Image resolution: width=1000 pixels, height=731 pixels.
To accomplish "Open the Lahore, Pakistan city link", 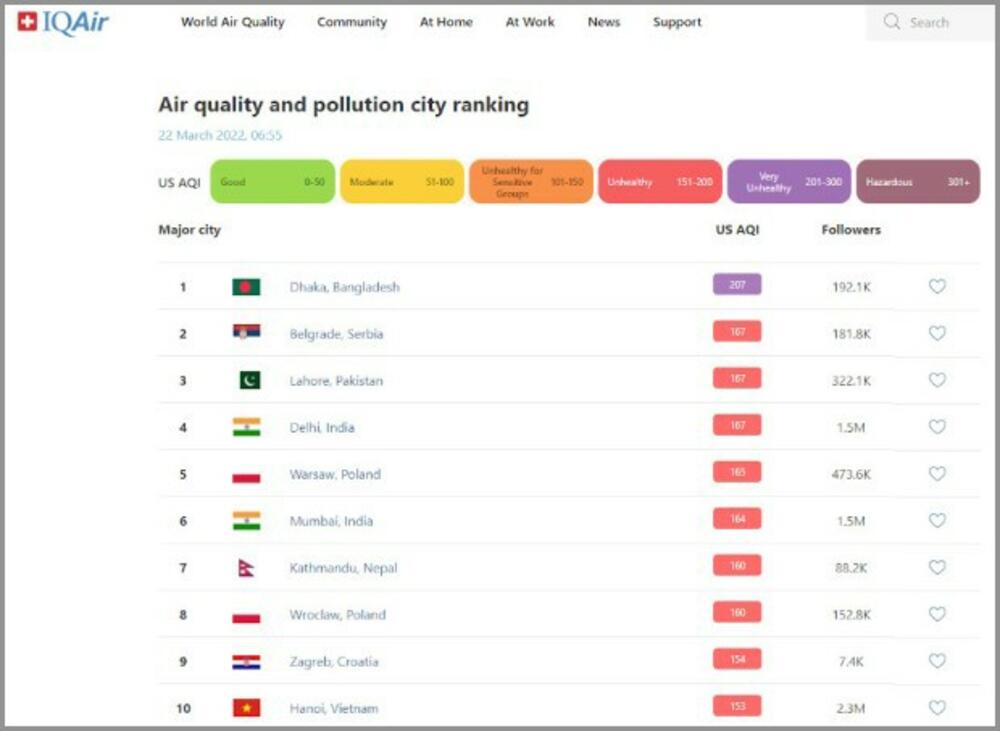I will pos(336,381).
